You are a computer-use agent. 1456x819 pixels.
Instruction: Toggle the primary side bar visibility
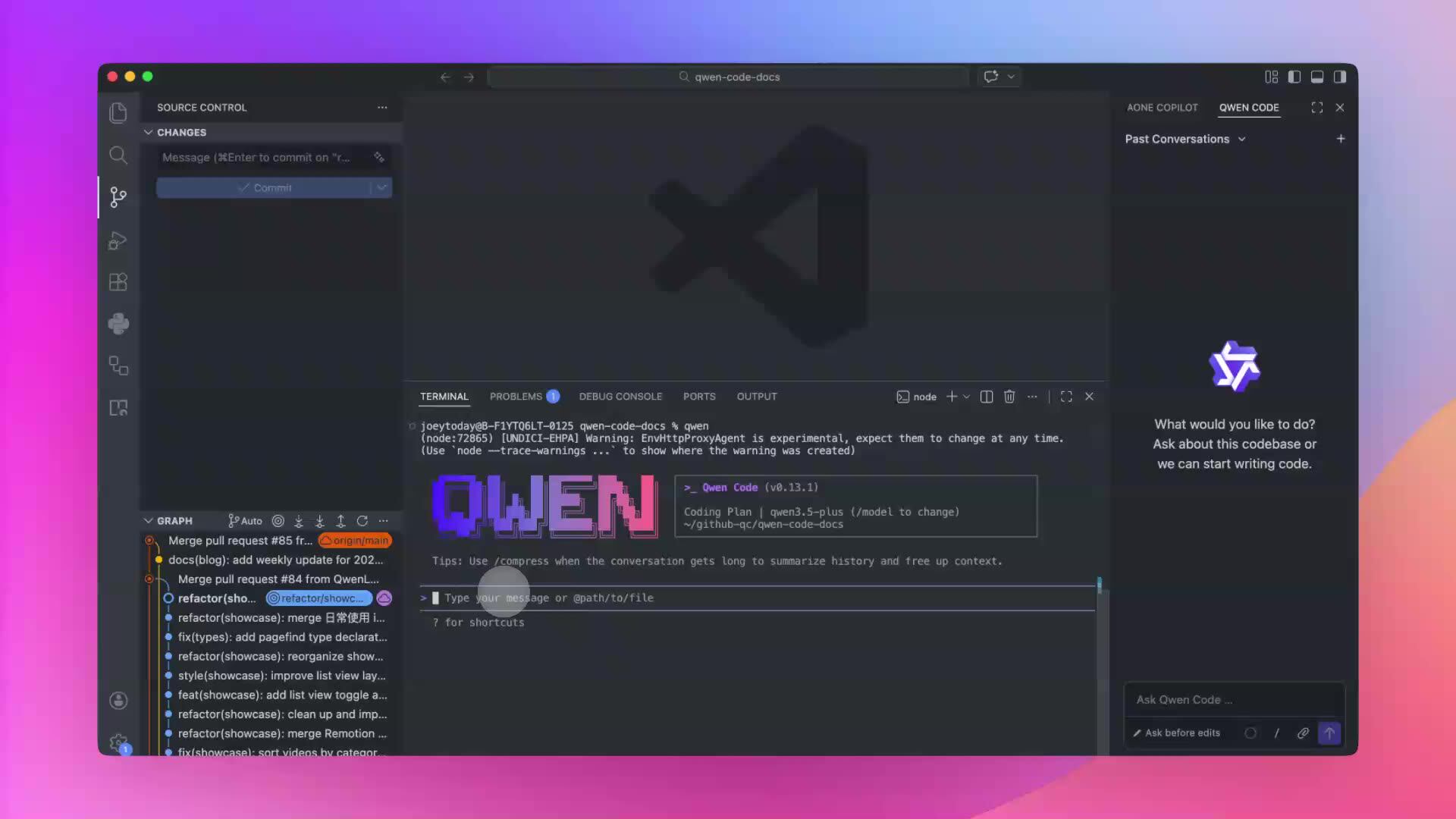[x=1294, y=77]
